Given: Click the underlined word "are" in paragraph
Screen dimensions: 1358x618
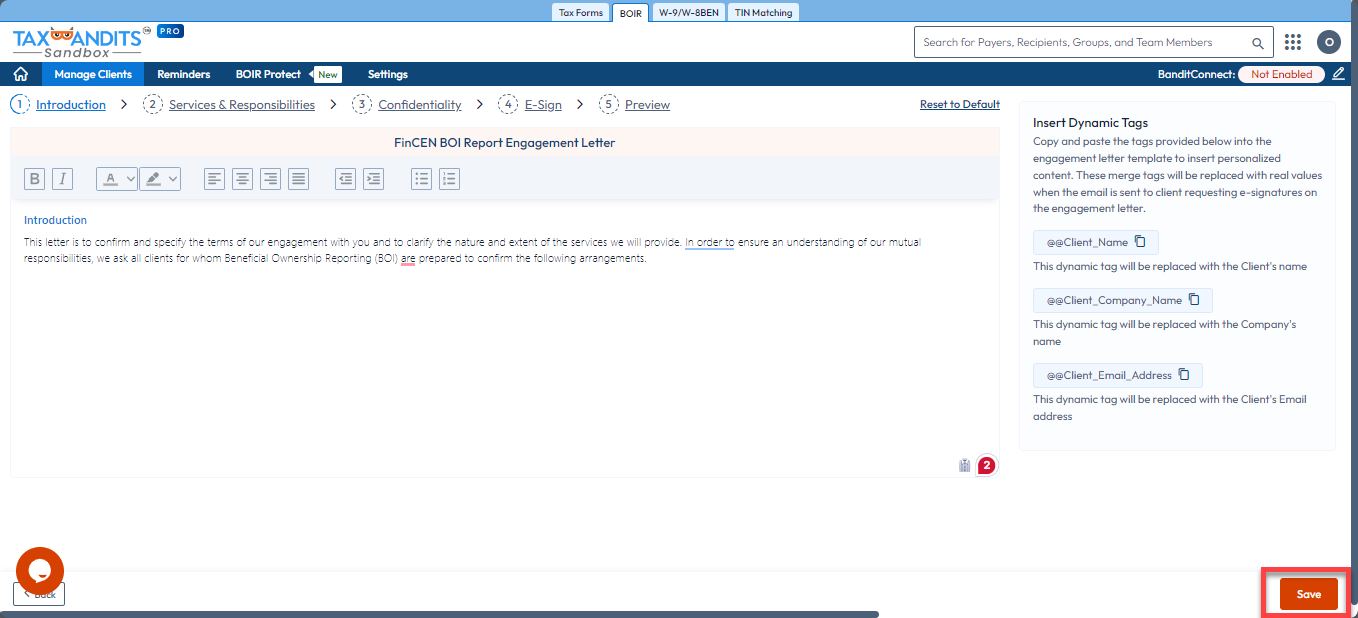Looking at the screenshot, I should (408, 258).
